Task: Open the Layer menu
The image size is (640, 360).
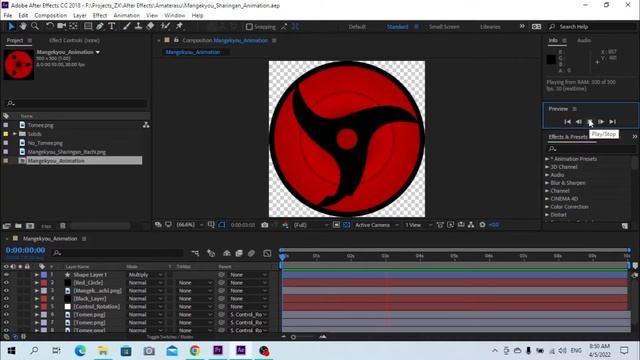Action: pyautogui.click(x=80, y=16)
